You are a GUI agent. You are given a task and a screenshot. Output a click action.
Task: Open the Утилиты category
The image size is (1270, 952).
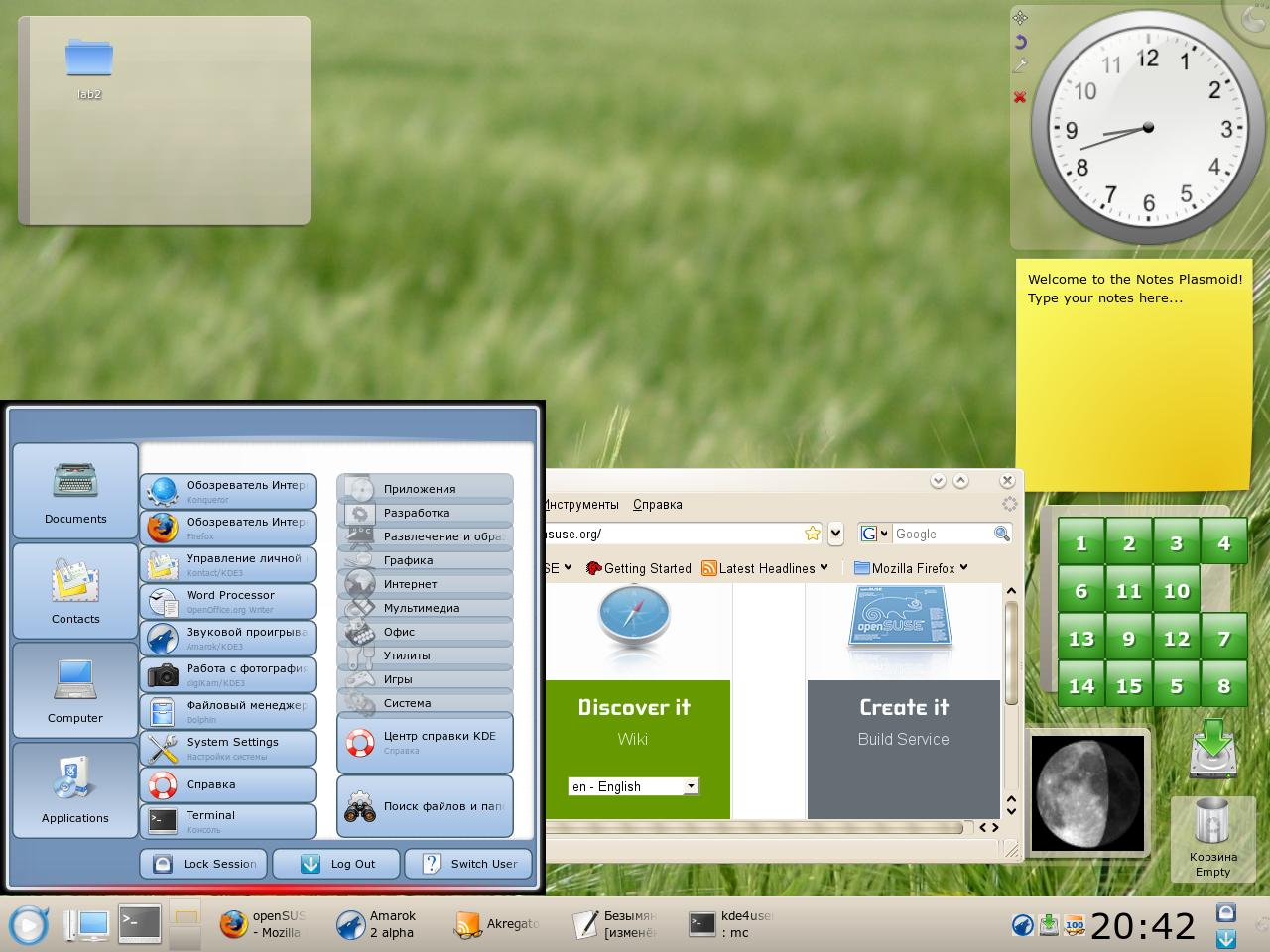click(425, 655)
